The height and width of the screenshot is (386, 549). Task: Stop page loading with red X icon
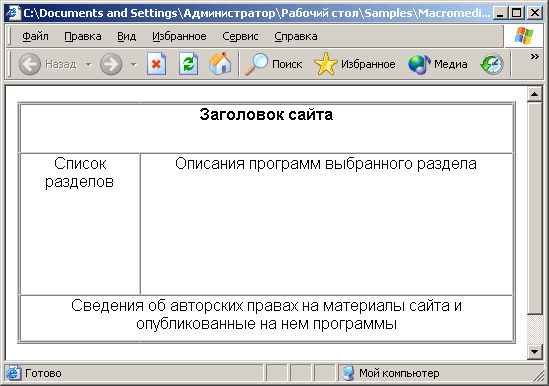(156, 64)
